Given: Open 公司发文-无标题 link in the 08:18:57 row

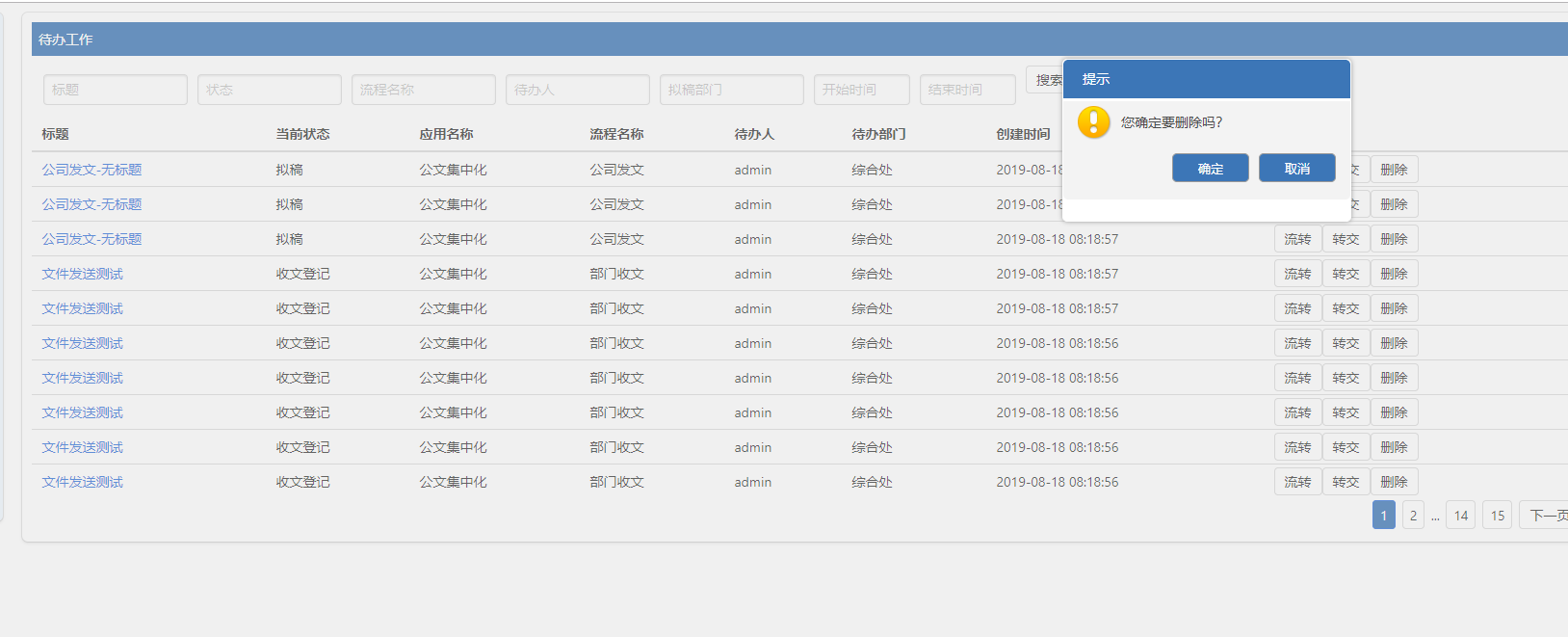Looking at the screenshot, I should [91, 239].
